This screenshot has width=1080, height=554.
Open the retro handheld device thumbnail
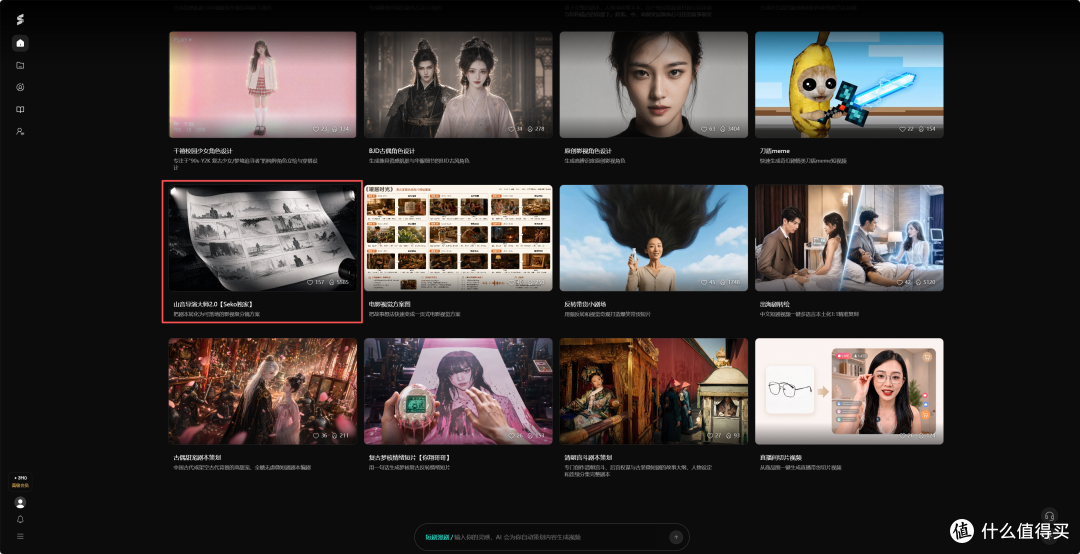click(458, 391)
